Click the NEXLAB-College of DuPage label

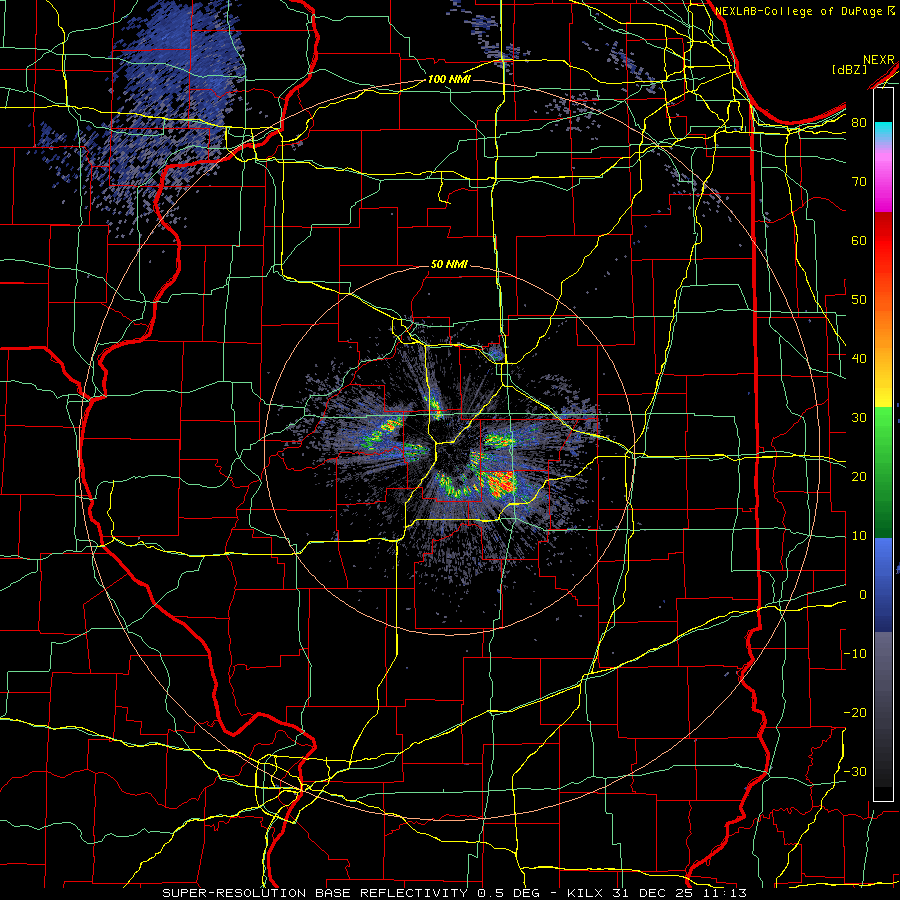[x=797, y=11]
